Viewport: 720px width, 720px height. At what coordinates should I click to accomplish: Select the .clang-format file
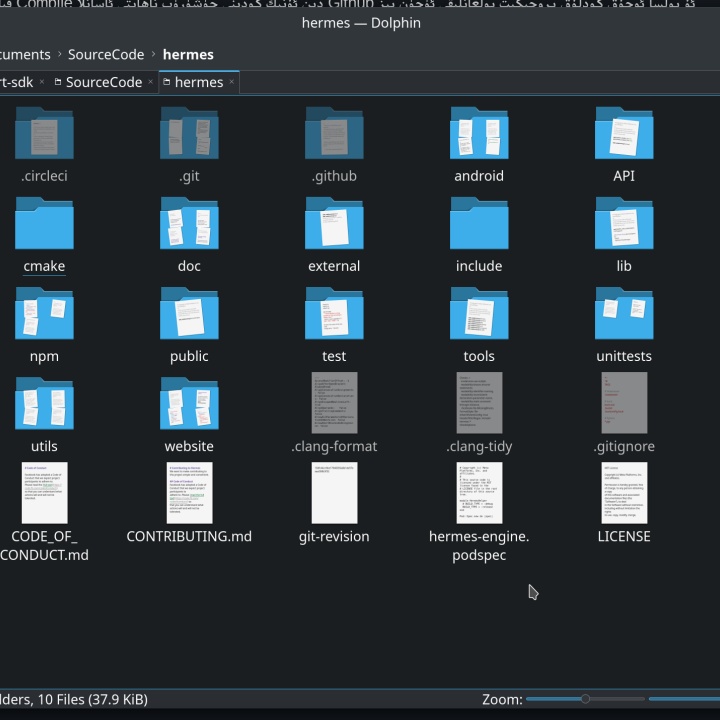[334, 403]
